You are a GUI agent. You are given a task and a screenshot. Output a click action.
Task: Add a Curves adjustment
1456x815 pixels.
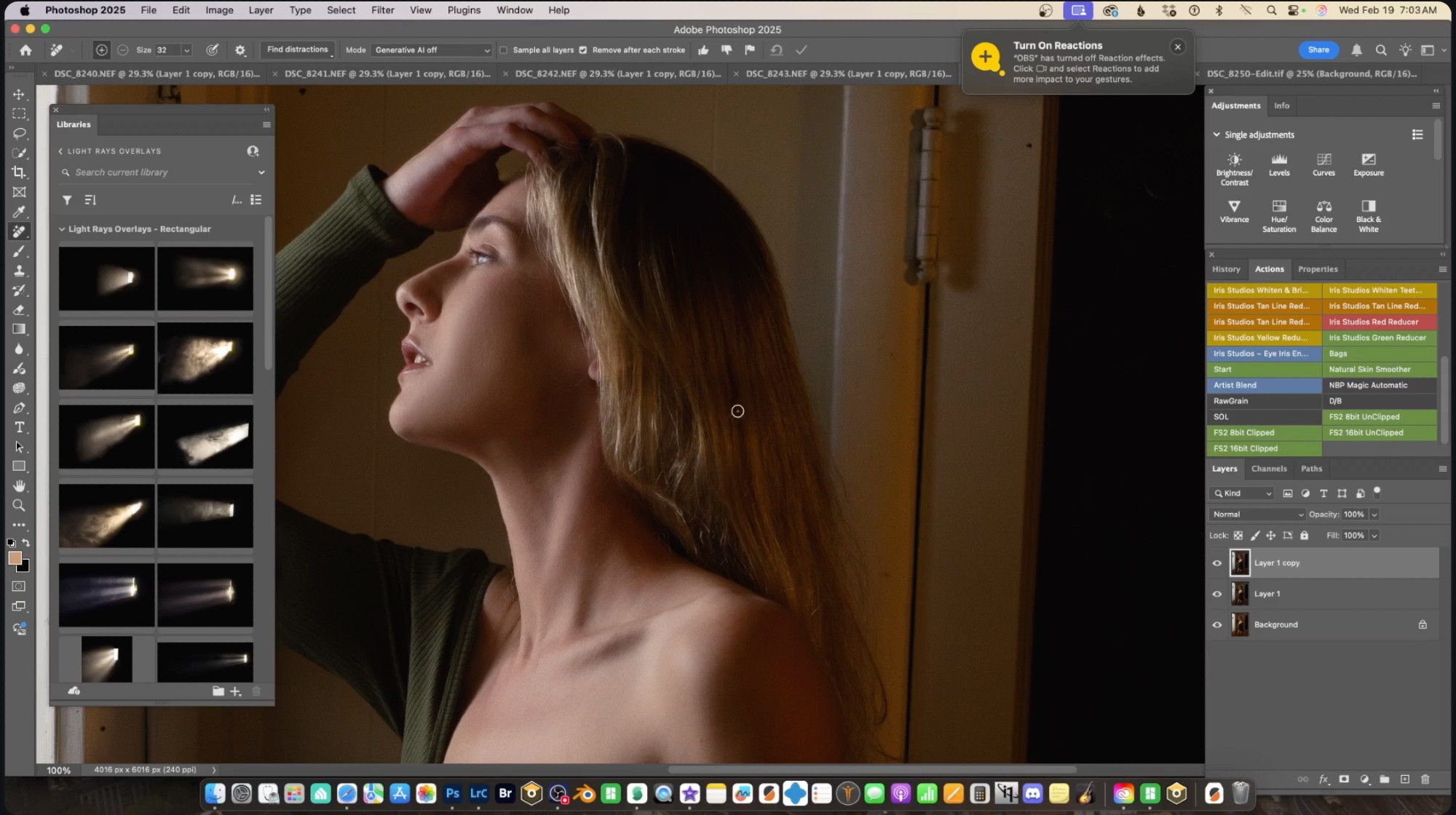click(1324, 165)
